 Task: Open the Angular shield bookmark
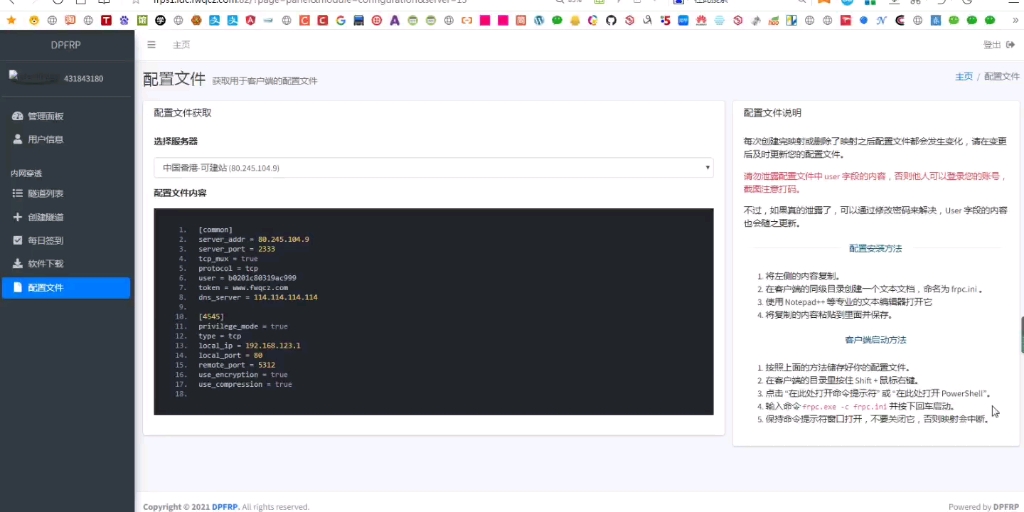tap(250, 20)
